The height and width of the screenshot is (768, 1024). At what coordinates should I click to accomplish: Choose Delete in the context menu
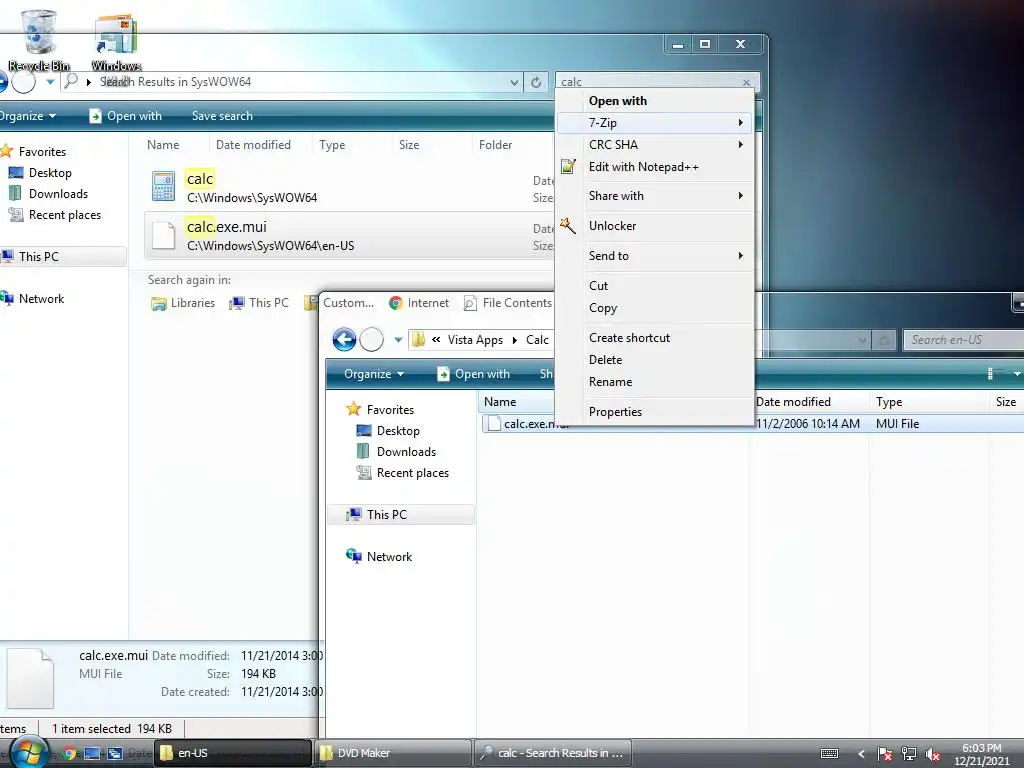coord(654,360)
